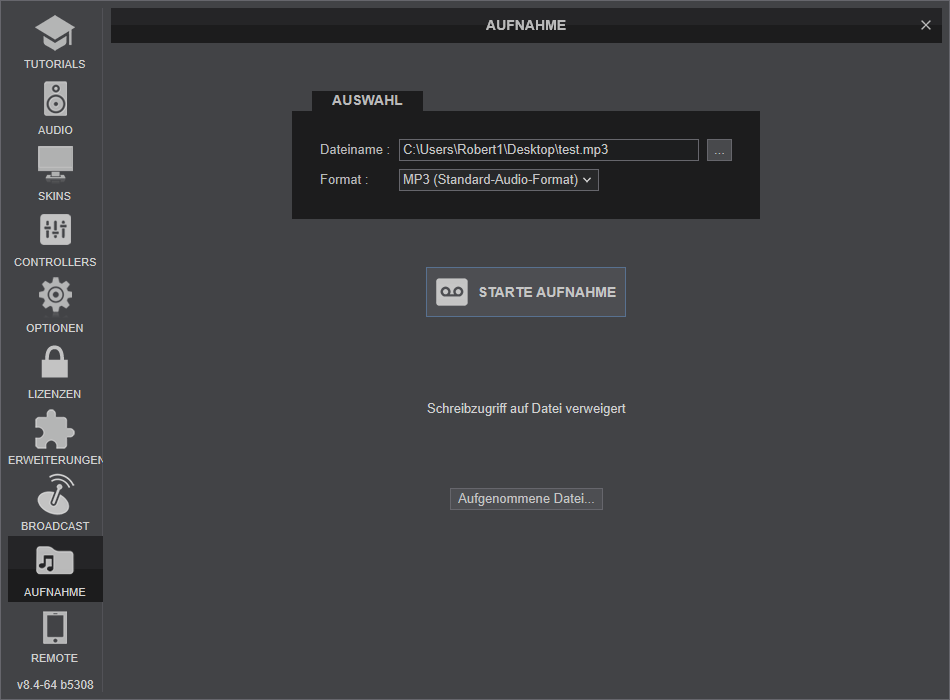This screenshot has width=950, height=700.
Task: Close the Aufnahme settings window
Action: click(926, 25)
